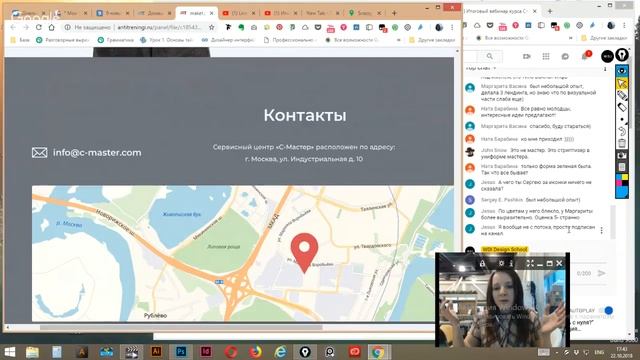Open Chrome's three-dot menu in front window
640x360 pixels.
(x=452, y=27)
